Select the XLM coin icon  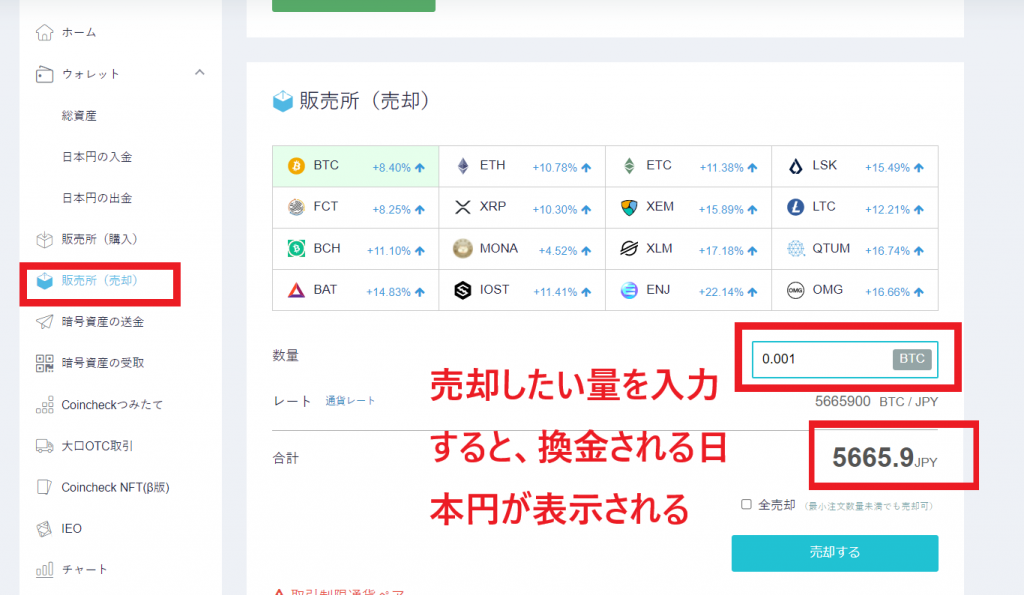[629, 248]
